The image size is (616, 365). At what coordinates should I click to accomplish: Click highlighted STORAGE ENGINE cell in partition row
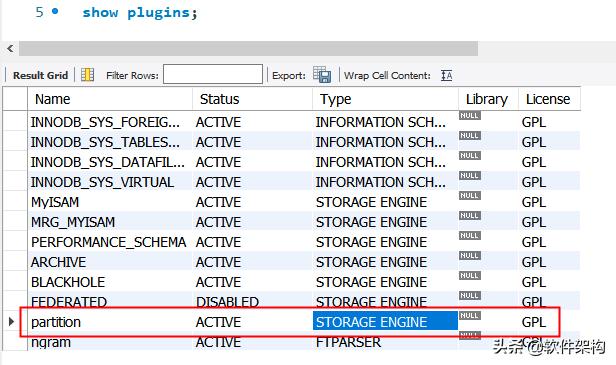click(385, 321)
